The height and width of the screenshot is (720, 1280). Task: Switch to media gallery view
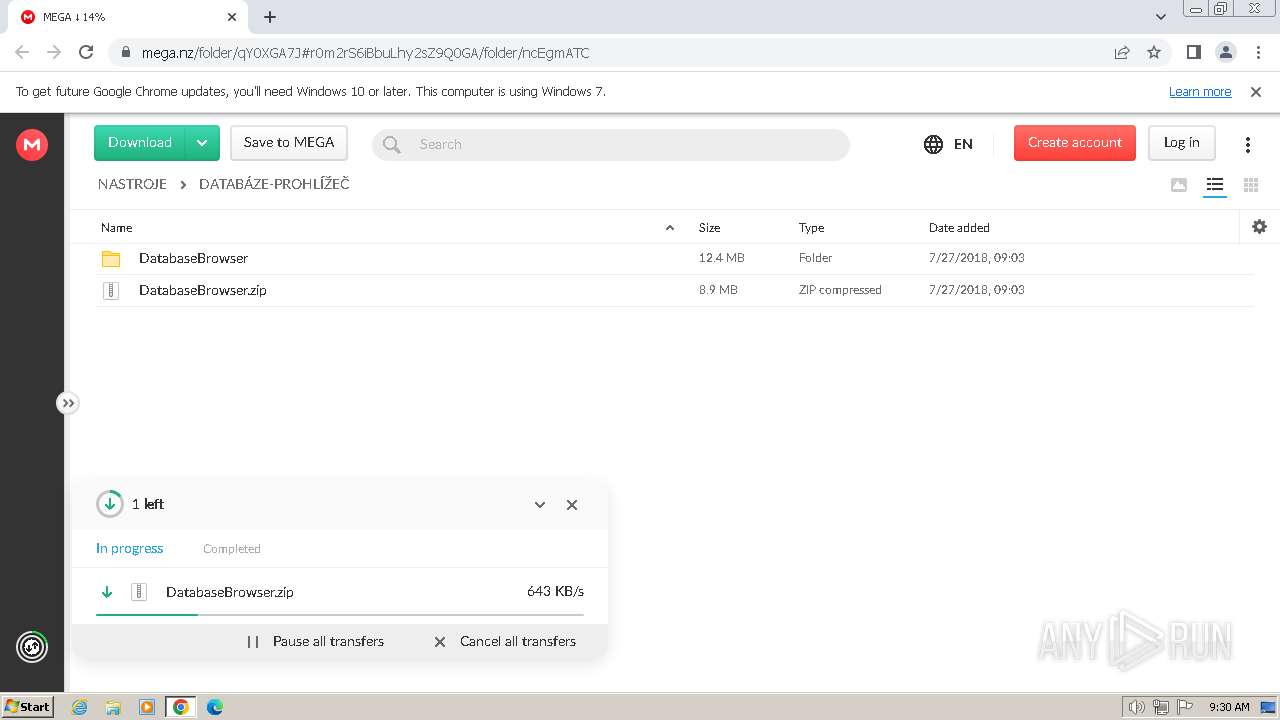1179,185
